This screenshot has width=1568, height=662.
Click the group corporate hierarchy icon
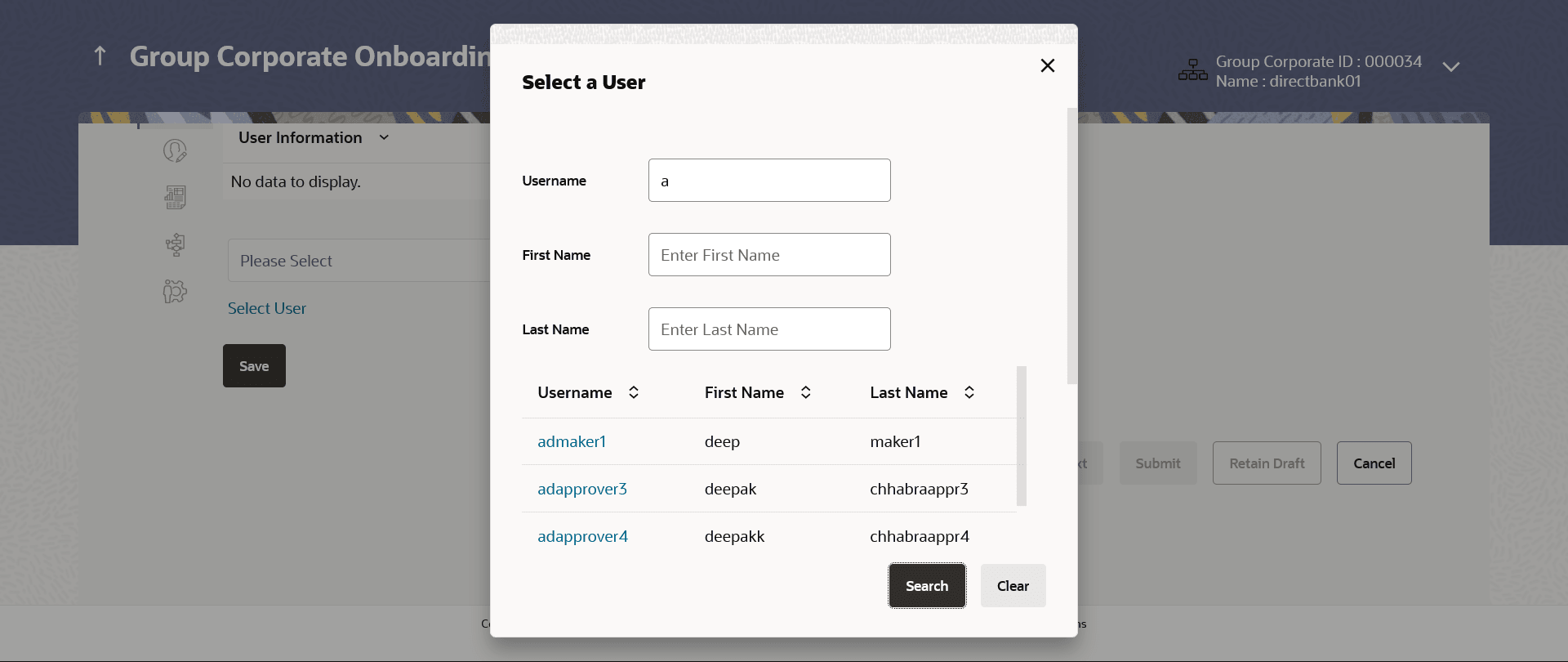point(1192,70)
